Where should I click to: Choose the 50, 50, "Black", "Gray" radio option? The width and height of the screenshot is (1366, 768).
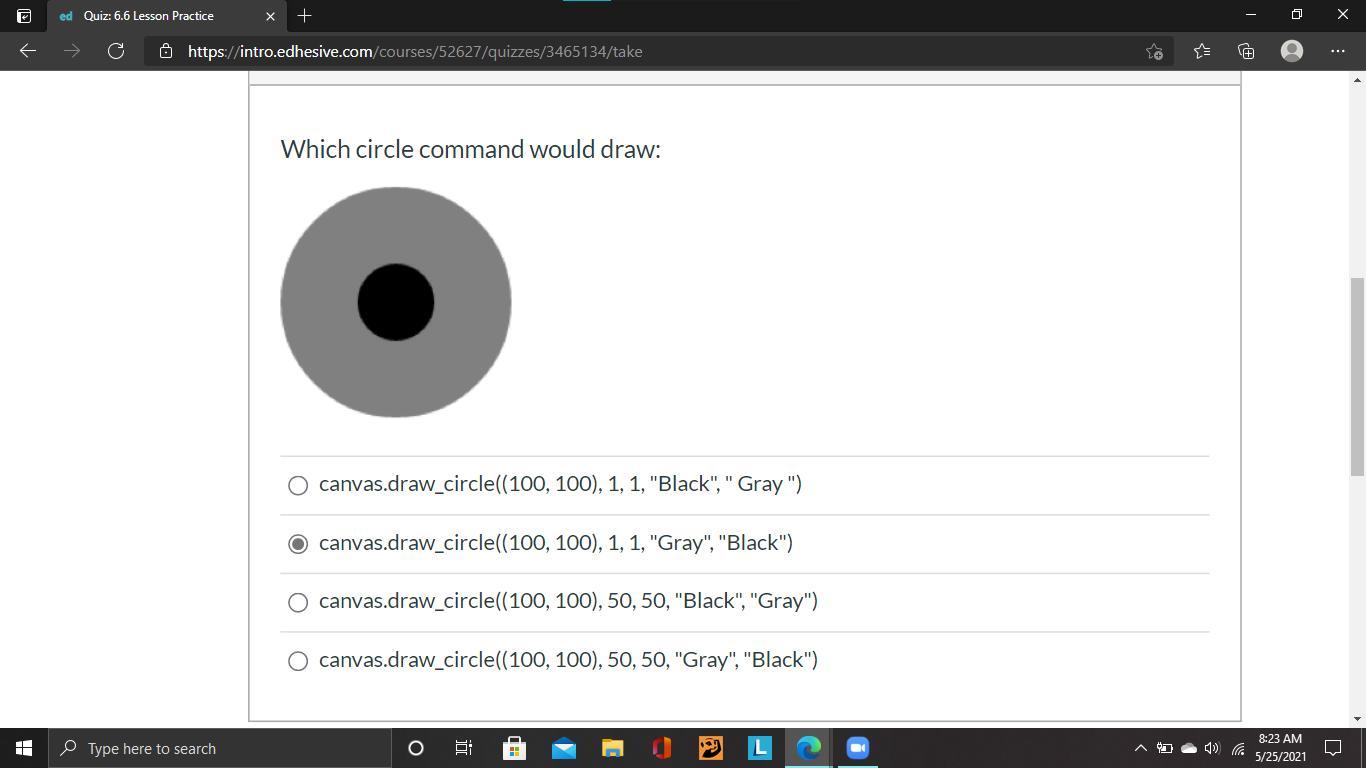(298, 602)
